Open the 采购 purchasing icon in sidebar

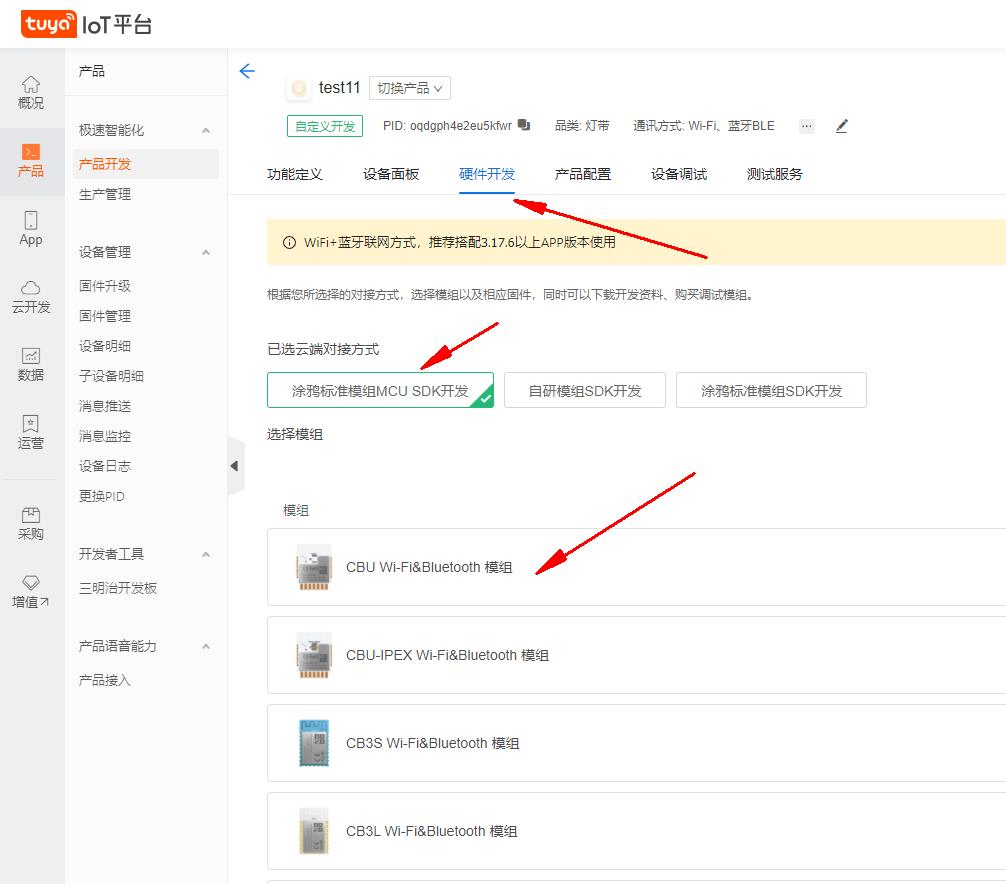30,523
